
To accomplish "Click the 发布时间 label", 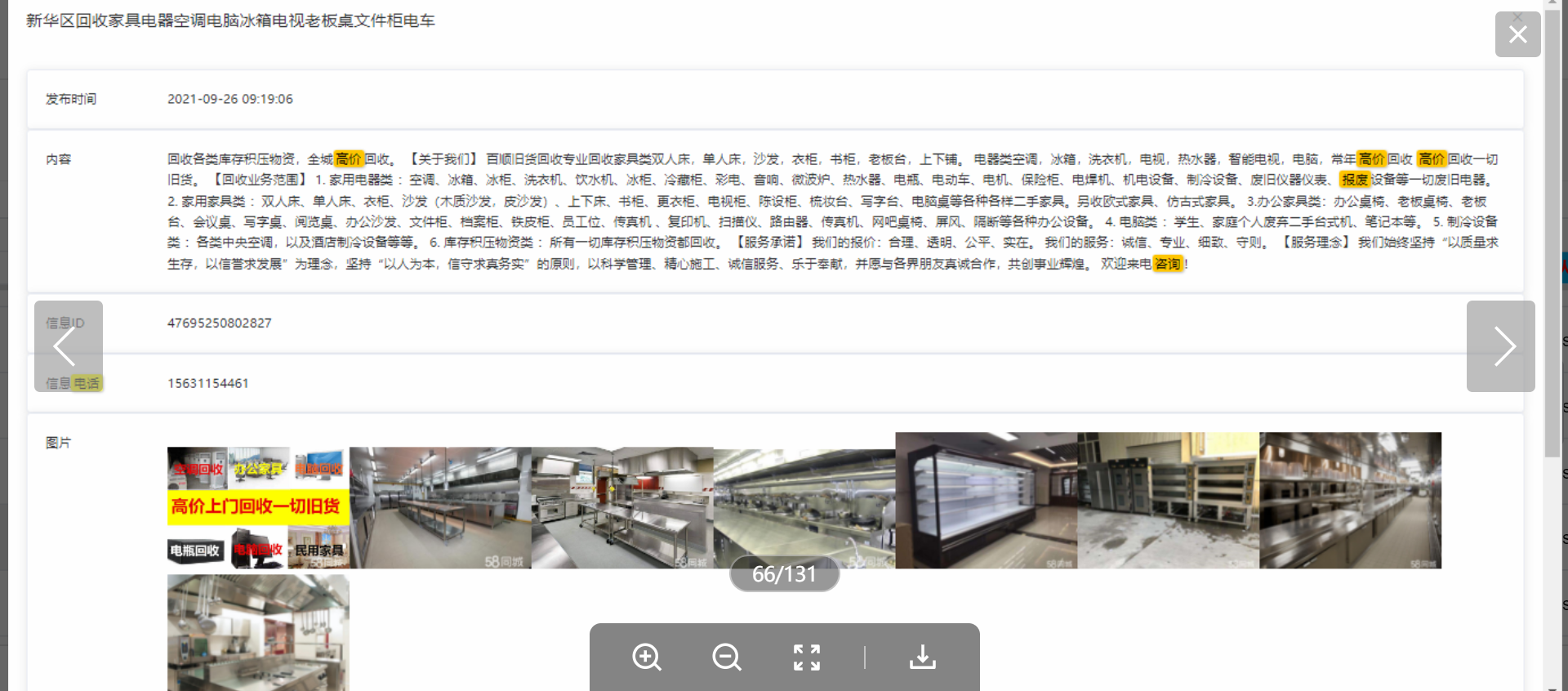I will pyautogui.click(x=71, y=99).
